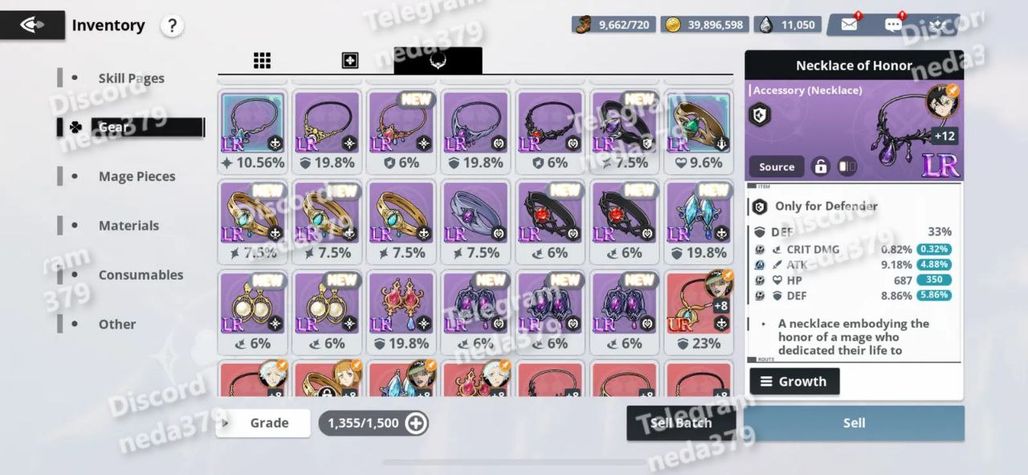Select the all-items grid tab icon
1028x475 pixels.
(x=262, y=61)
